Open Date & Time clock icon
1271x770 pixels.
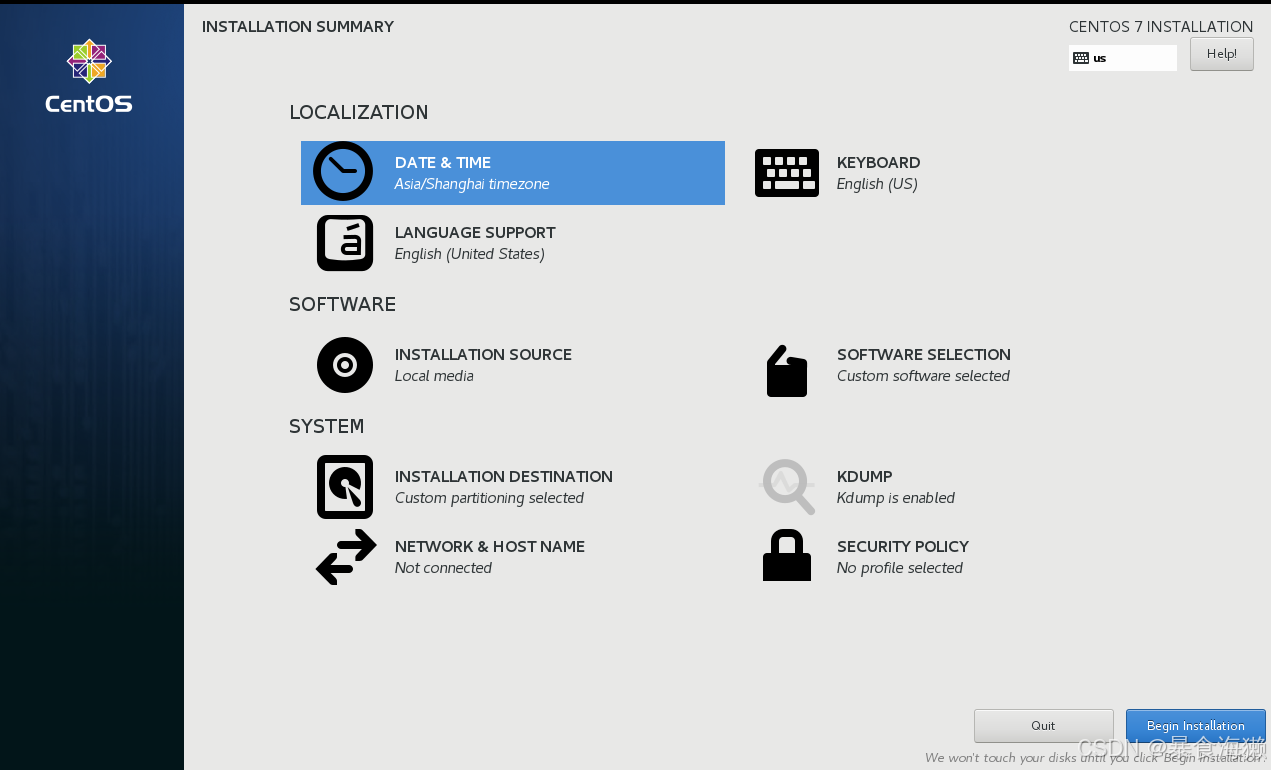pyautogui.click(x=343, y=172)
